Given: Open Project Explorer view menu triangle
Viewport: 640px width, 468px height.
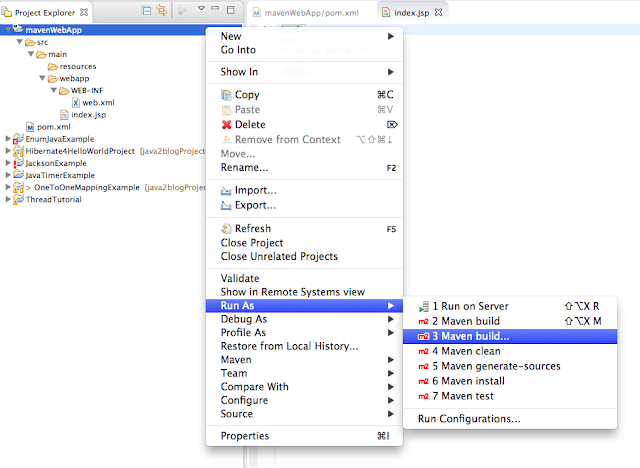Looking at the screenshot, I should [x=201, y=8].
